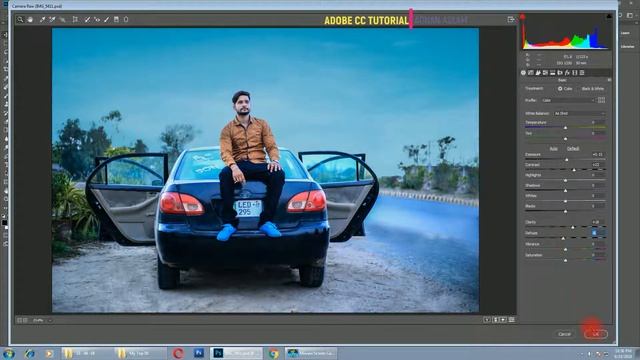Open the Basic panel options menu
Screen dimensions: 640x360
coord(609,80)
